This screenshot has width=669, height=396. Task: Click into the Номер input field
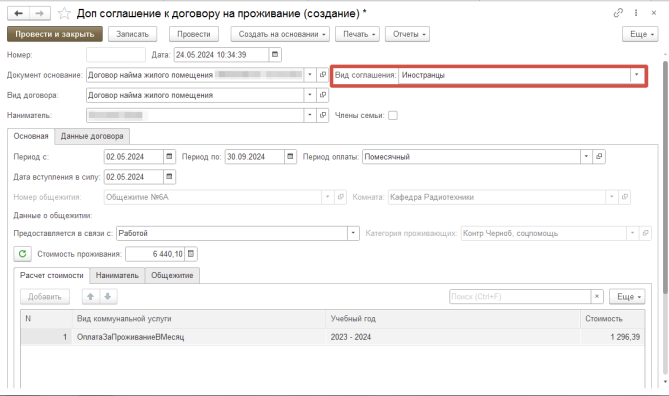click(x=116, y=55)
